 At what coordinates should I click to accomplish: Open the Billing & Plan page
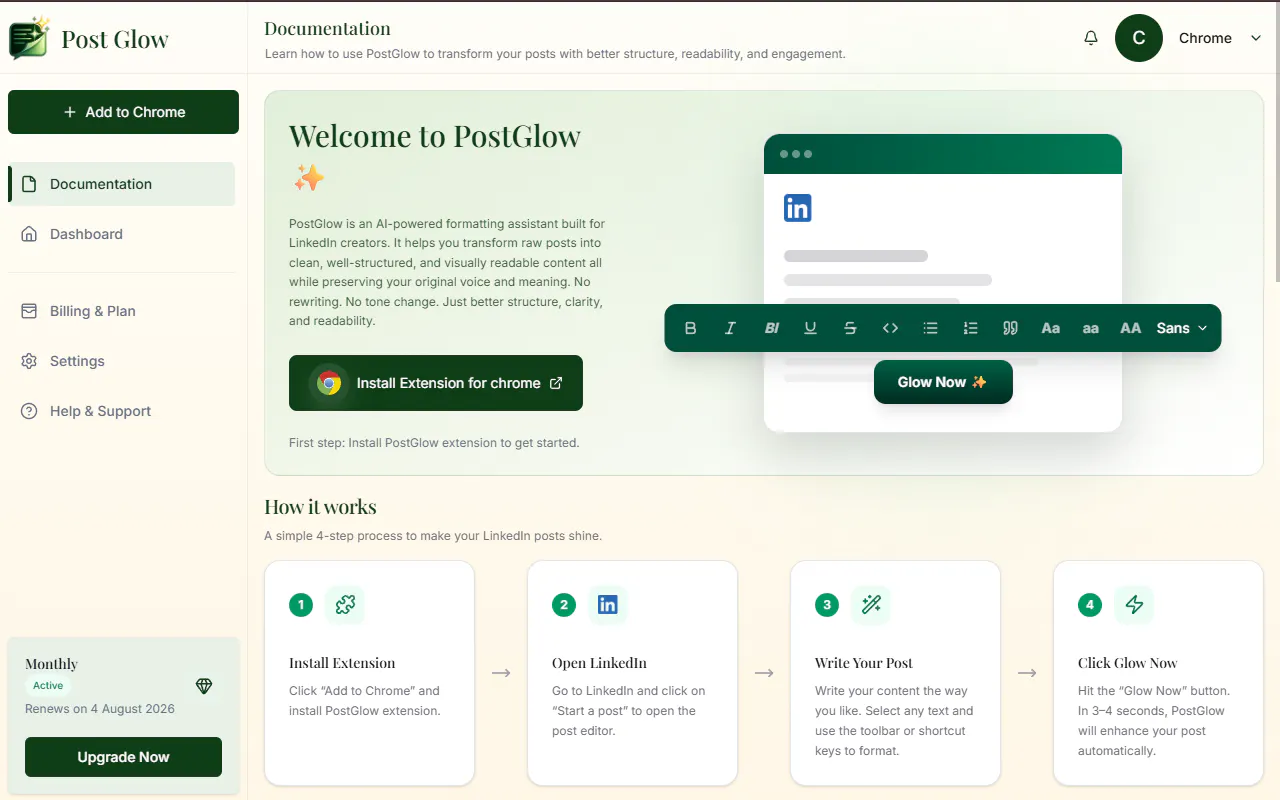122,311
